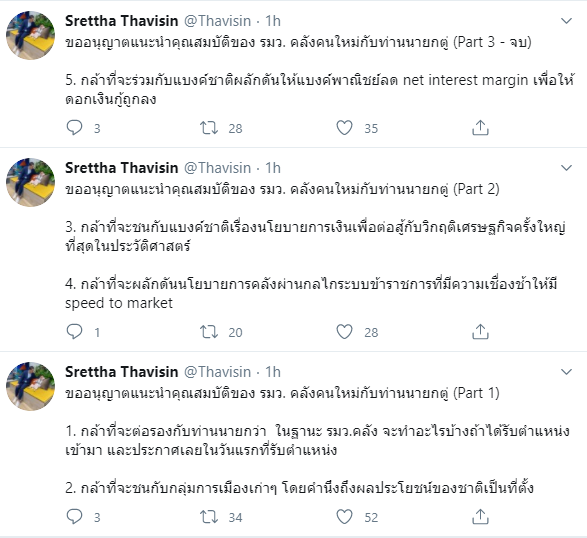Viewport: 587px width, 538px height.
Task: Reply to the Part 2 tweet
Action: click(x=74, y=331)
